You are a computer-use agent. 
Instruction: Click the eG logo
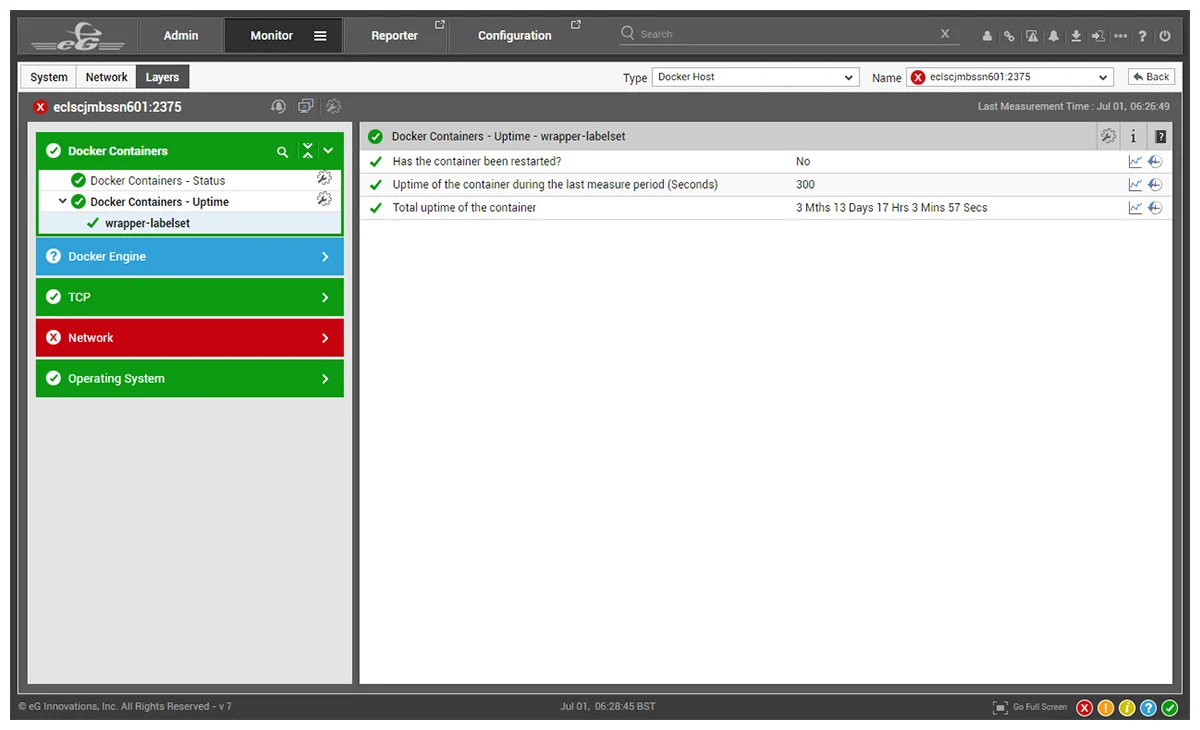point(78,36)
